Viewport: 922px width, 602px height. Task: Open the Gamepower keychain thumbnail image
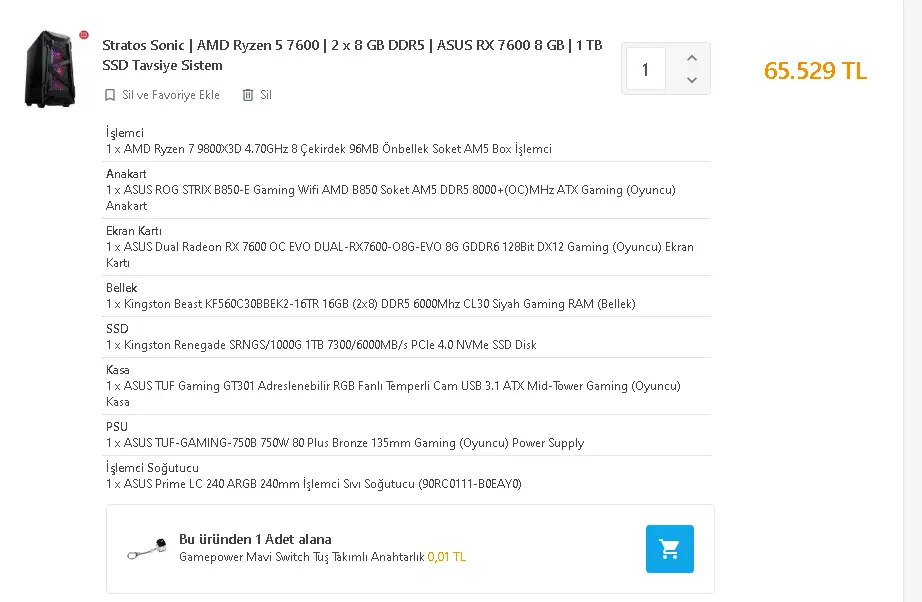click(147, 549)
